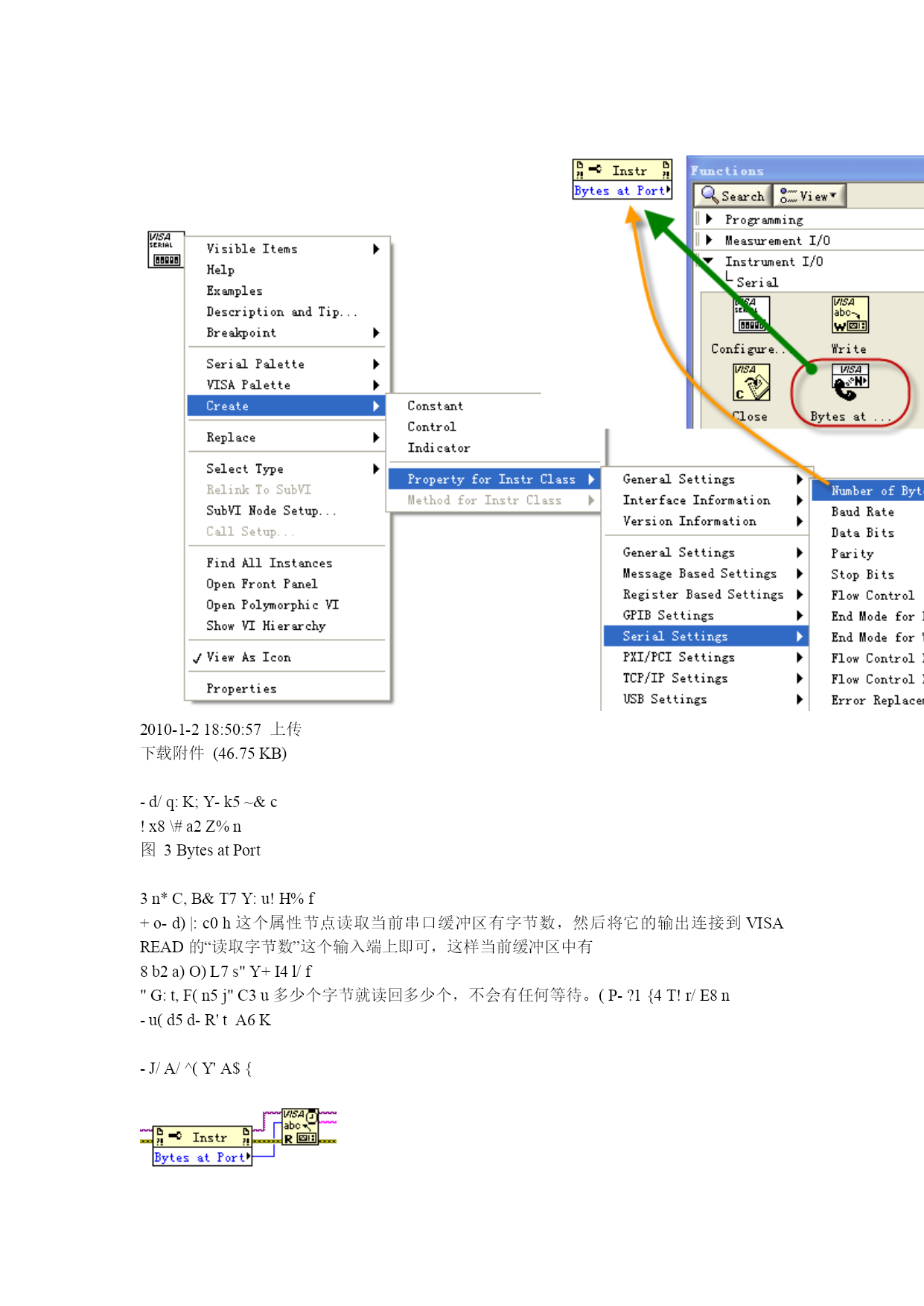Select the Stop Bits property
924x1306 pixels.
868,574
